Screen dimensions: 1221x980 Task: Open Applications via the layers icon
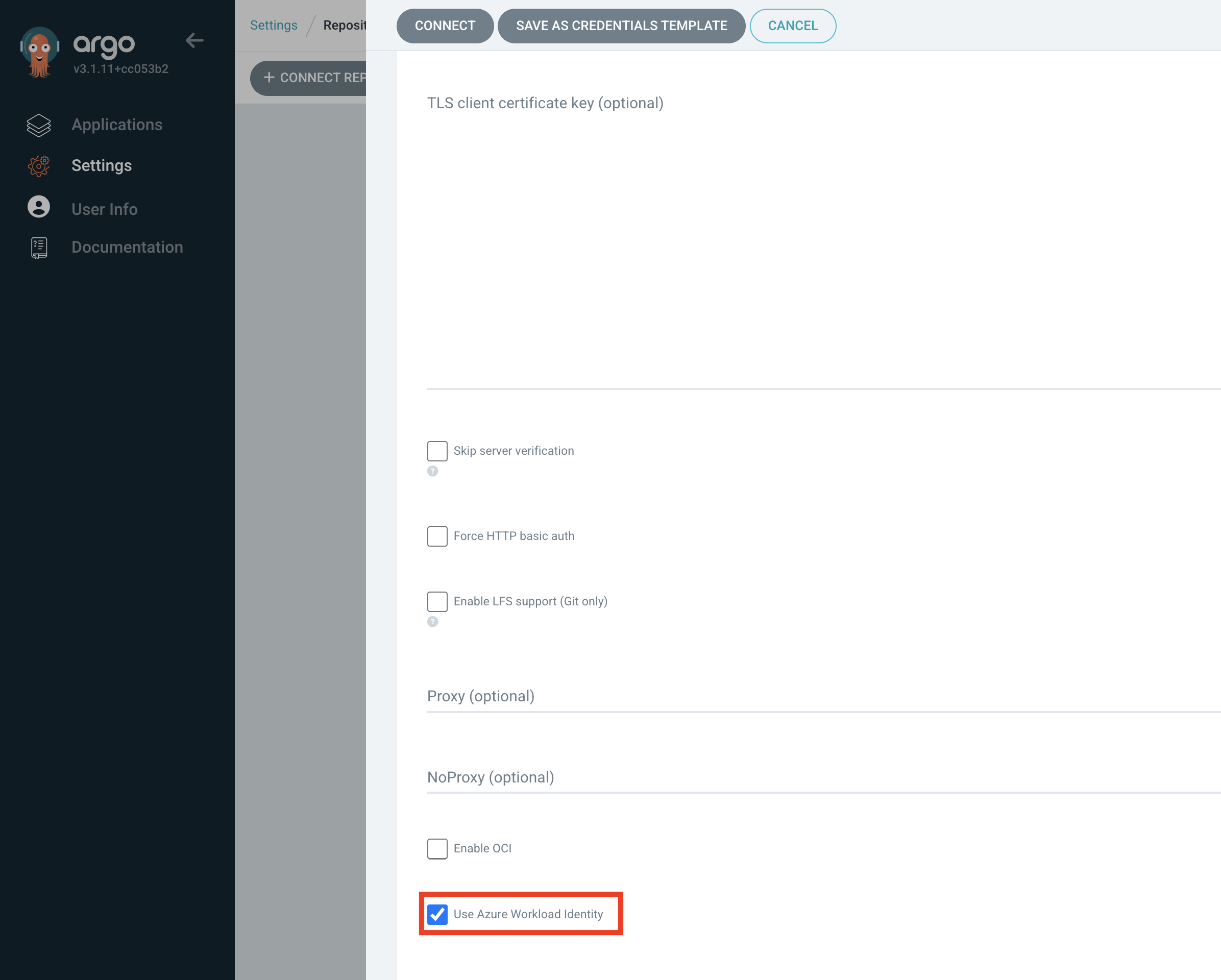click(x=38, y=125)
